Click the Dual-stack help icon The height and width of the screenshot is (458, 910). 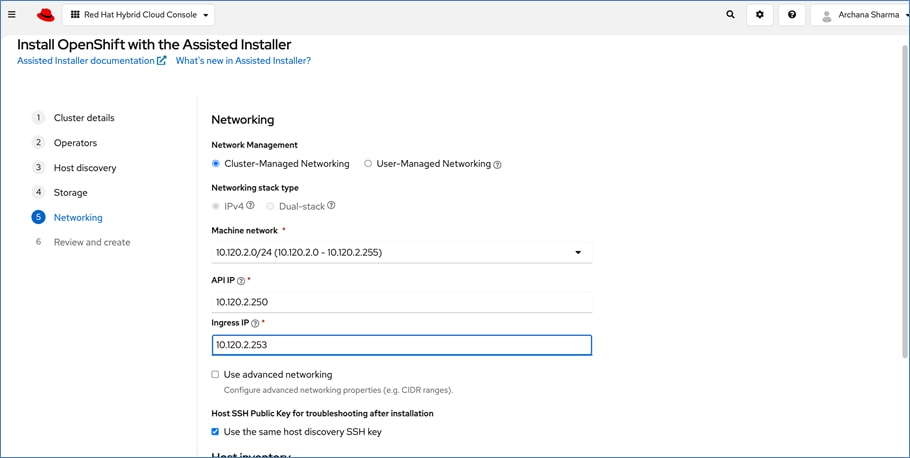point(331,205)
